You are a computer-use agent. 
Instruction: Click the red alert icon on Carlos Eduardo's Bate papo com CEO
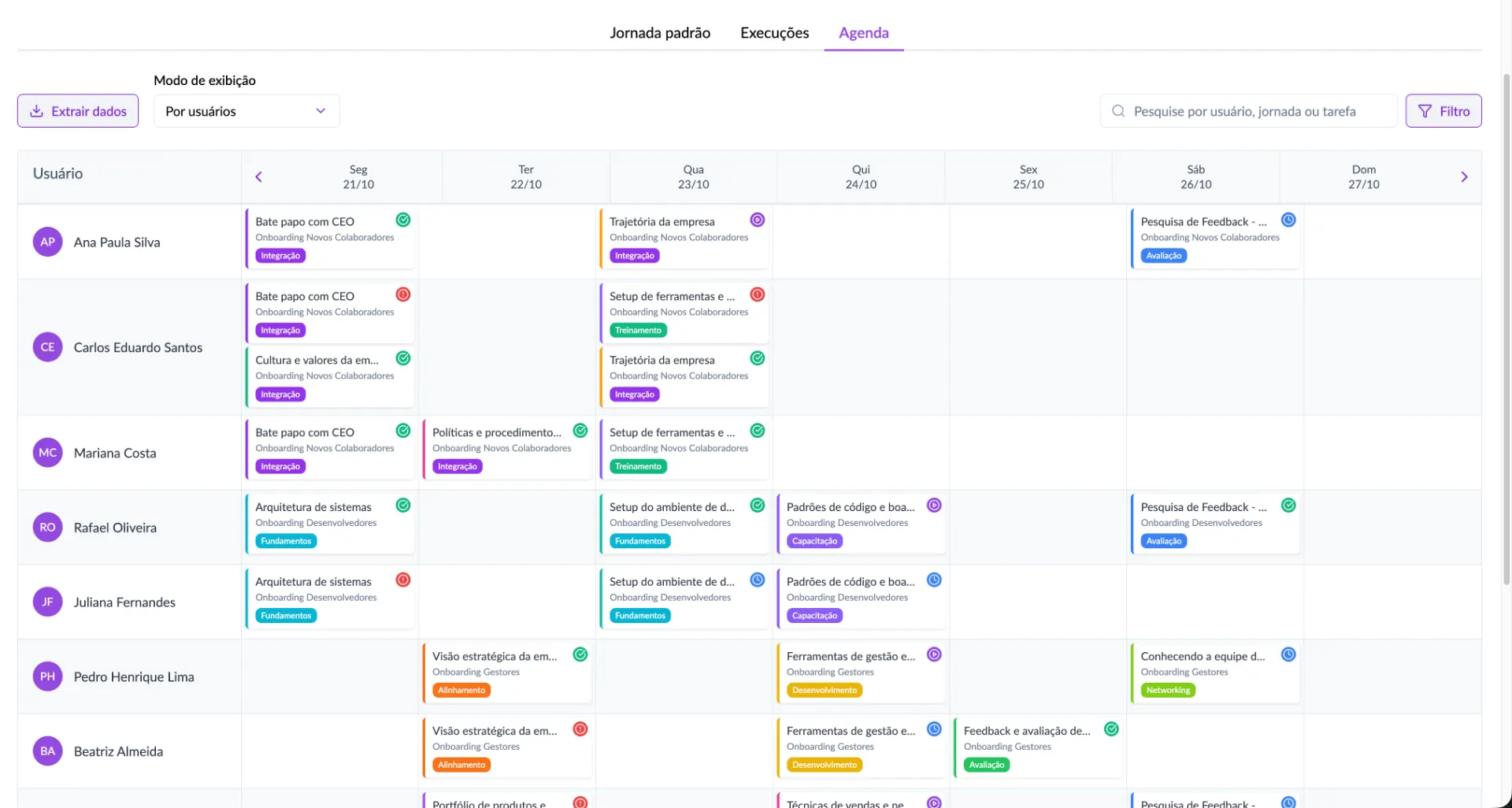[403, 295]
